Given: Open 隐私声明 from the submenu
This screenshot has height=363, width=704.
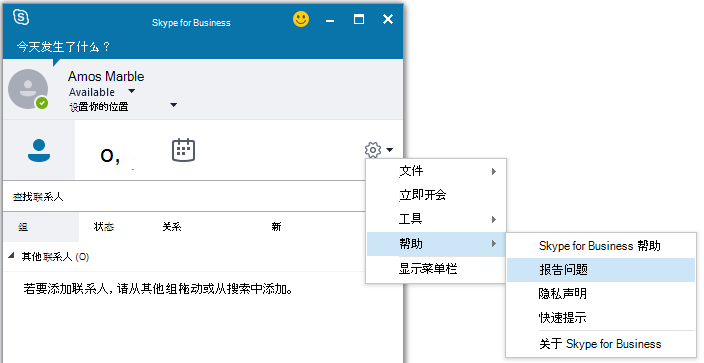Looking at the screenshot, I should tap(601, 293).
